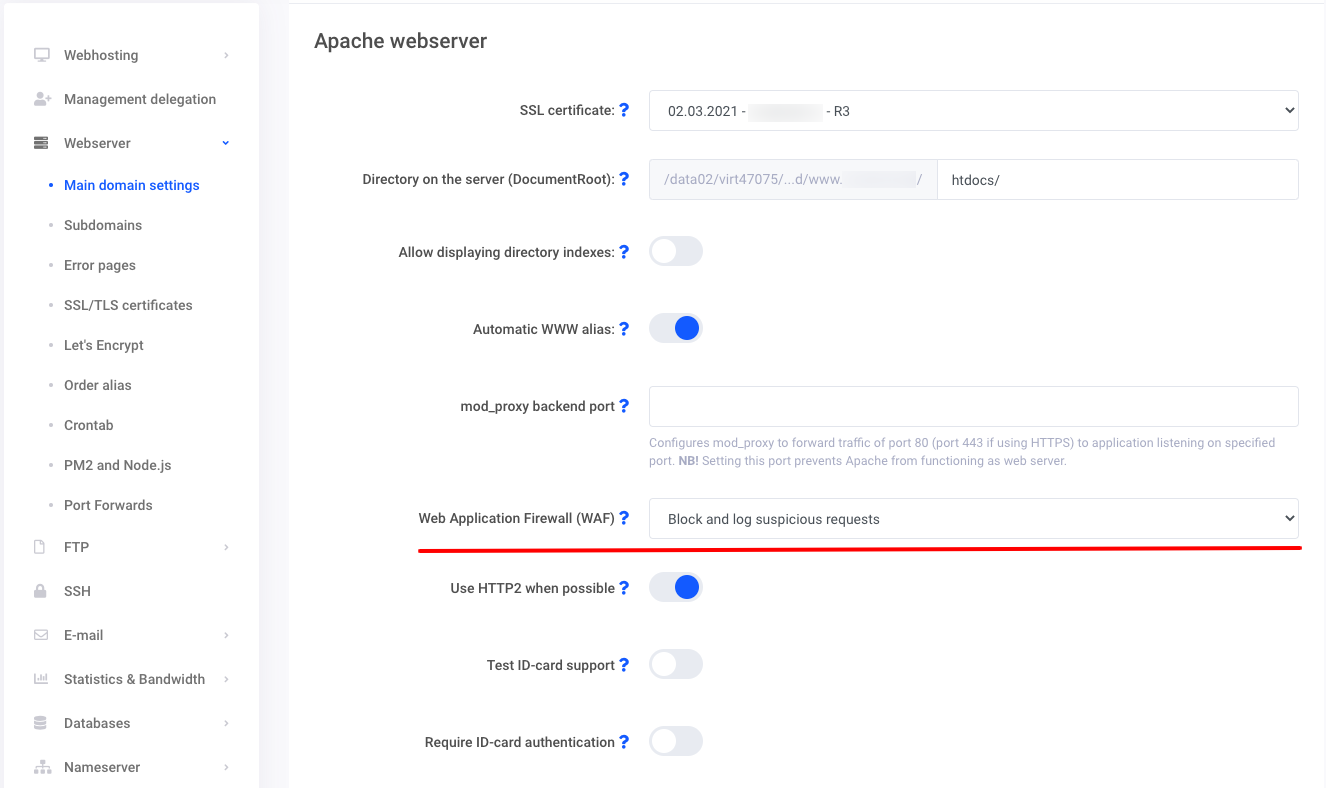Image resolution: width=1326 pixels, height=788 pixels.
Task: Open the Crontab page link
Action: 89,425
